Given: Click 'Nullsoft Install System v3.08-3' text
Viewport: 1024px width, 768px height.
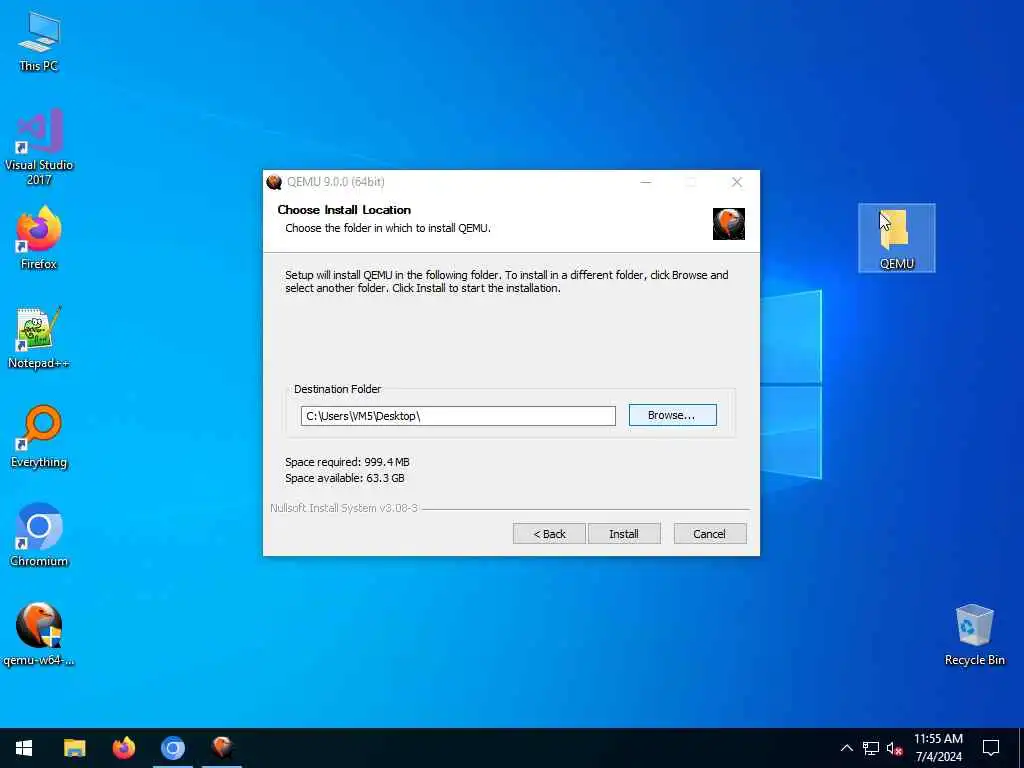Looking at the screenshot, I should [x=344, y=508].
